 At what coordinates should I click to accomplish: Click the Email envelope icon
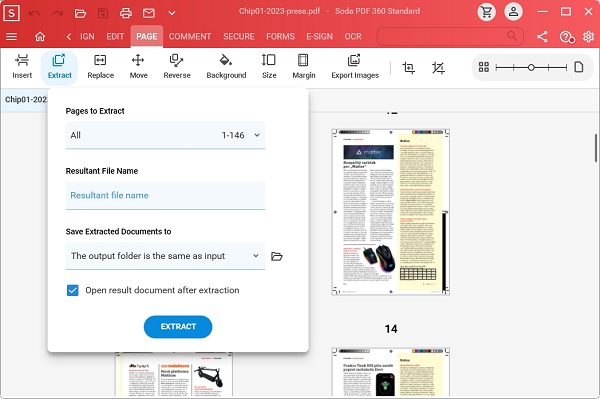149,13
